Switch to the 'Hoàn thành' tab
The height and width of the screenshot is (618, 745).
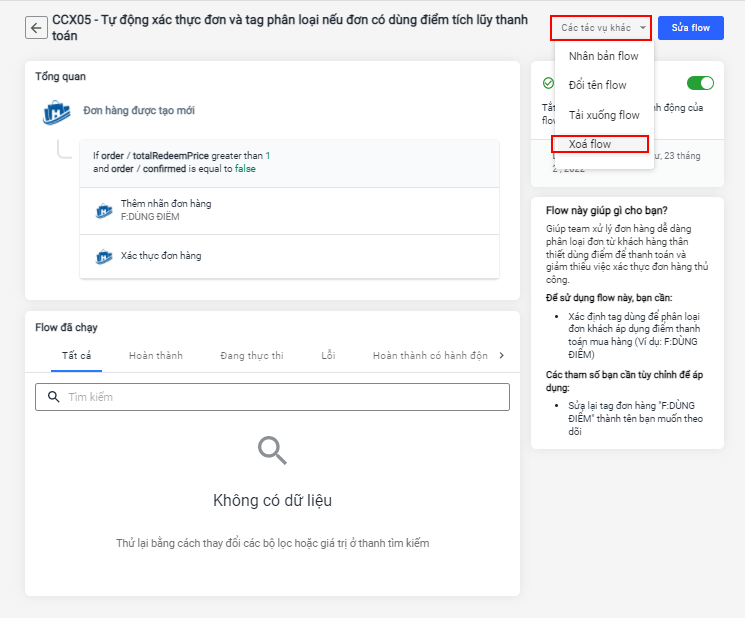point(156,355)
